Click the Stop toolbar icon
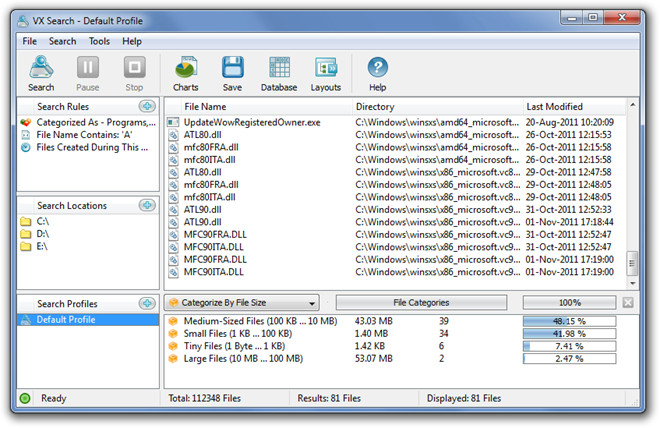This screenshot has width=660, height=428. (134, 67)
